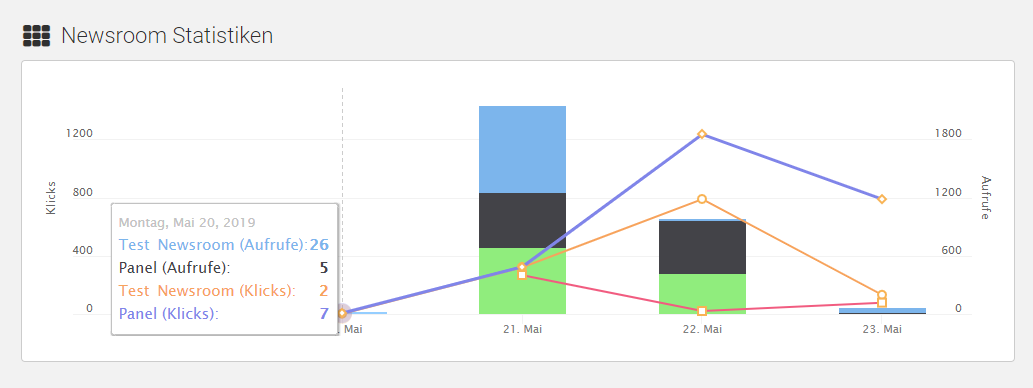Click the small blue bar on 23. Mai
1033x388 pixels.
point(882,310)
